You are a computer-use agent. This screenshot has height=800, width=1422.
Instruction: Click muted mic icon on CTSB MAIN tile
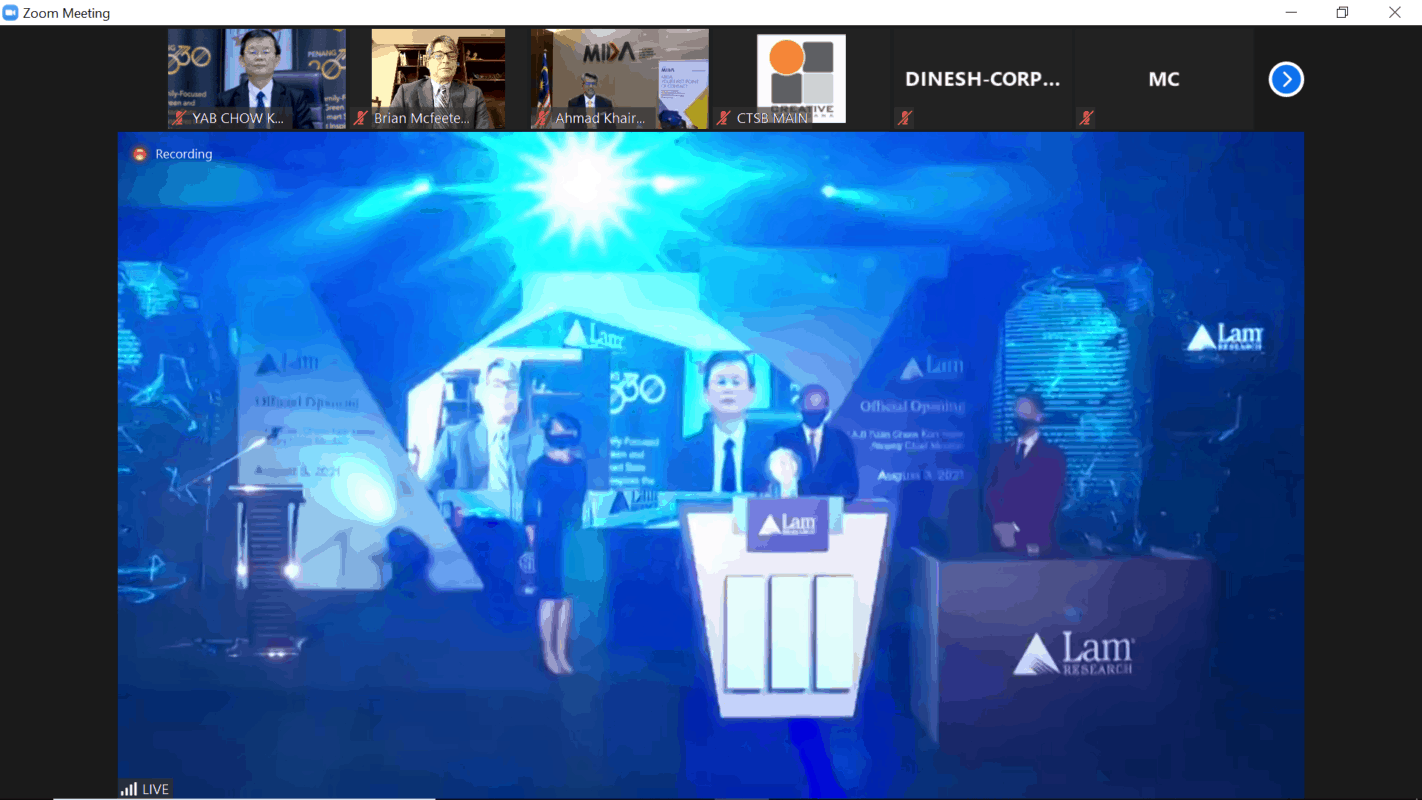click(723, 118)
